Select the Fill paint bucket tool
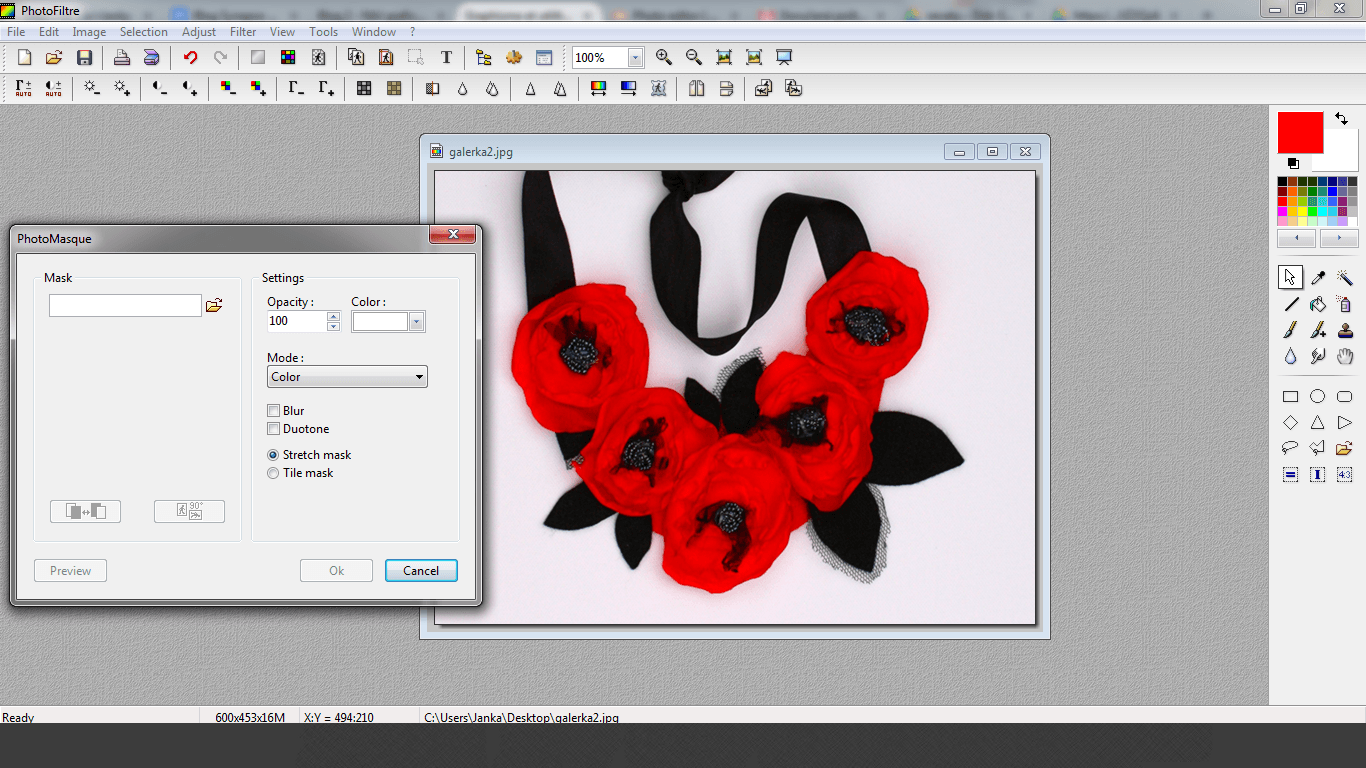Viewport: 1366px width, 768px height. tap(1318, 304)
